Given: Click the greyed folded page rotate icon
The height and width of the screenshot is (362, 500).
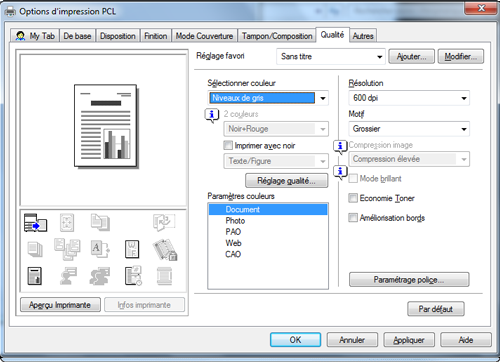Looking at the screenshot, I should [x=164, y=222].
